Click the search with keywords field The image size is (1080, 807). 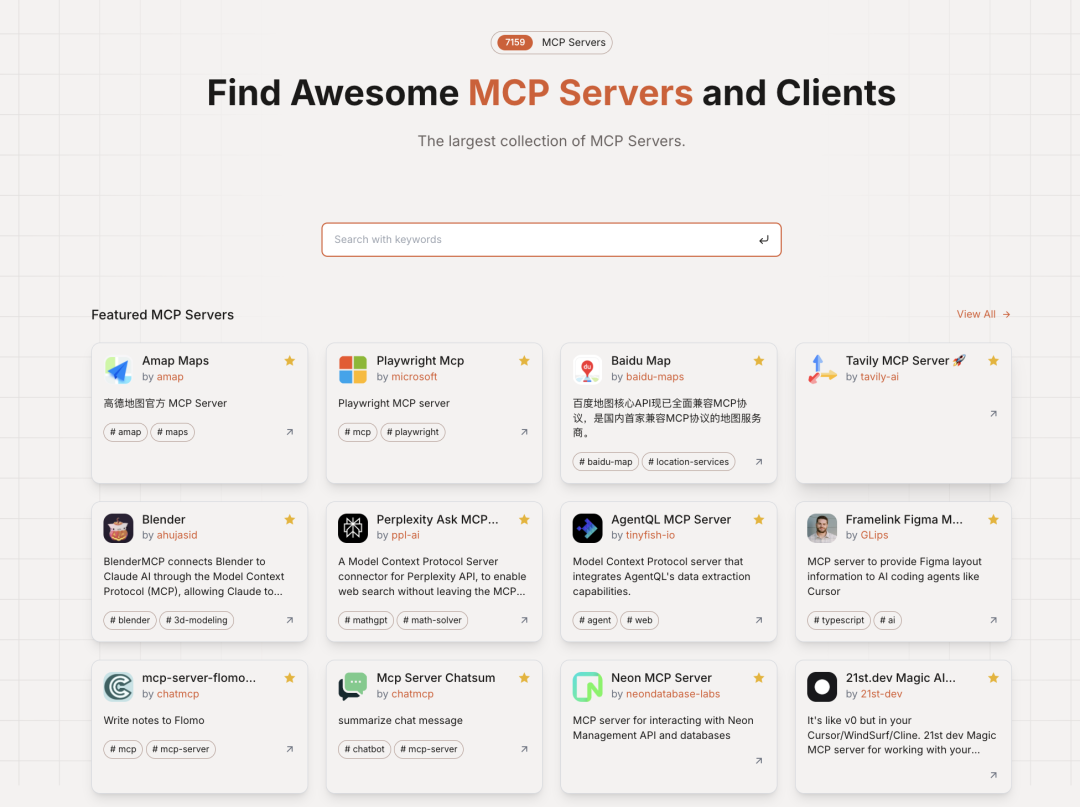(551, 240)
